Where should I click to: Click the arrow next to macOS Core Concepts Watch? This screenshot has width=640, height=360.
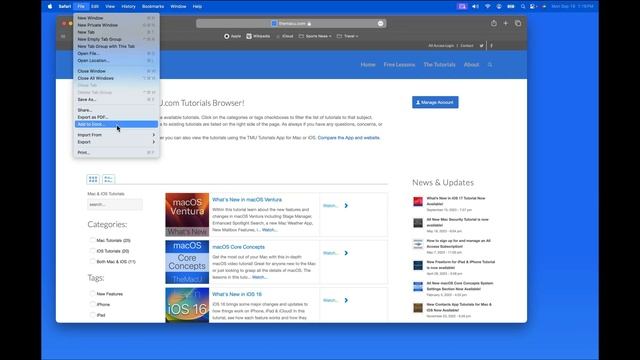pyautogui.click(x=346, y=253)
